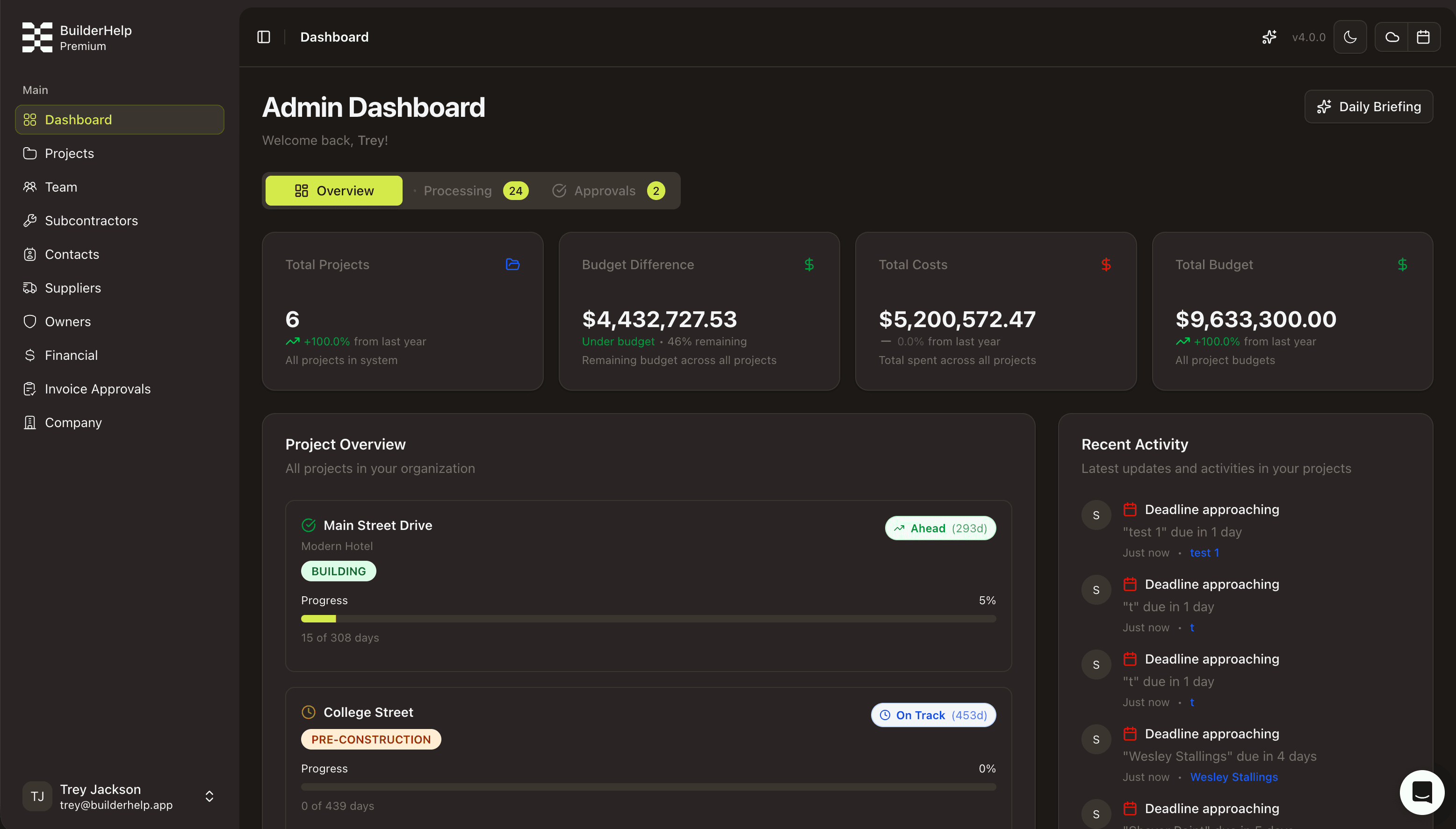The width and height of the screenshot is (1456, 829).
Task: Go to the Owners section
Action: [120, 321]
